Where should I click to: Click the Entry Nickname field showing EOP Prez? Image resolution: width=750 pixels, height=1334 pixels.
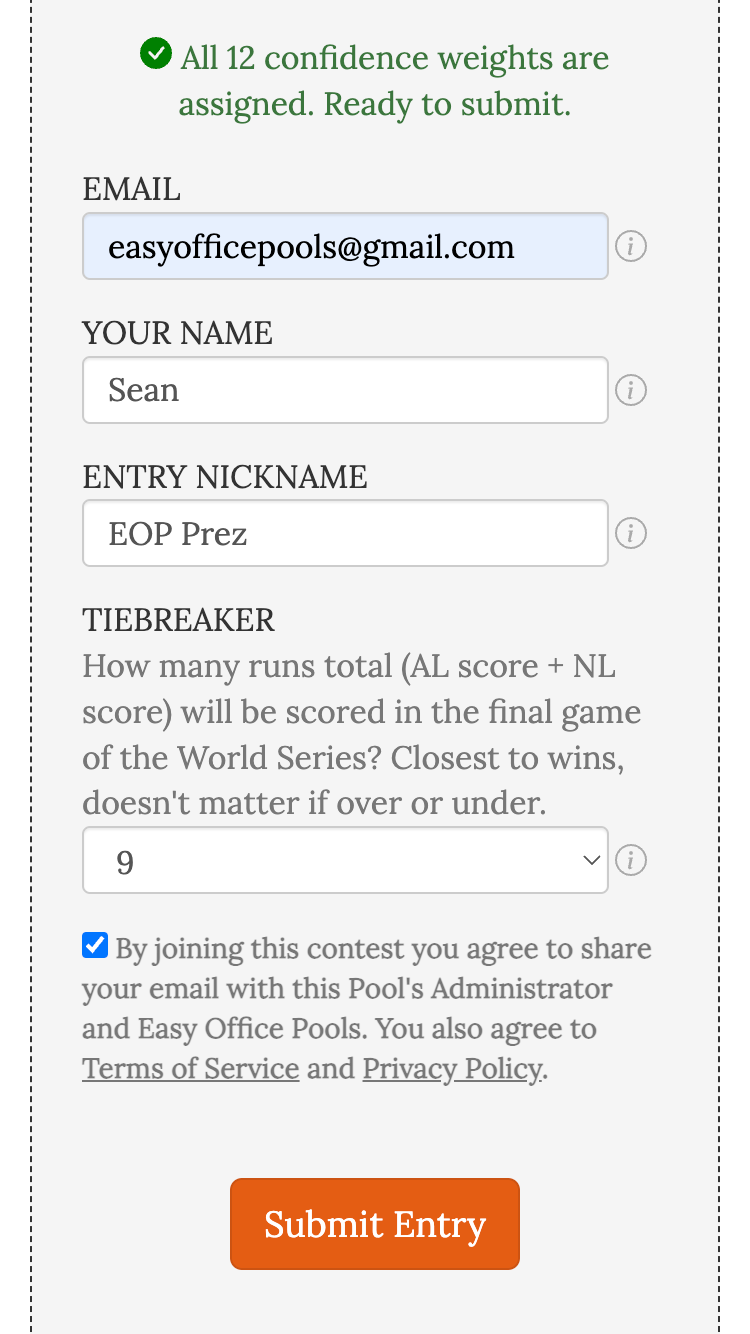click(345, 533)
